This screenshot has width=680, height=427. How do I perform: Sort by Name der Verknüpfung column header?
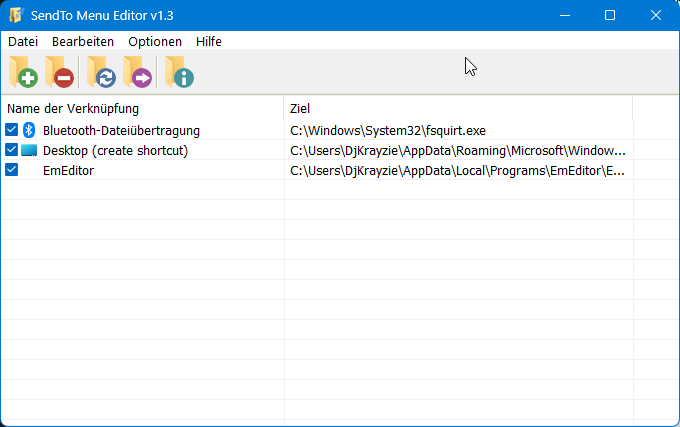point(143,108)
